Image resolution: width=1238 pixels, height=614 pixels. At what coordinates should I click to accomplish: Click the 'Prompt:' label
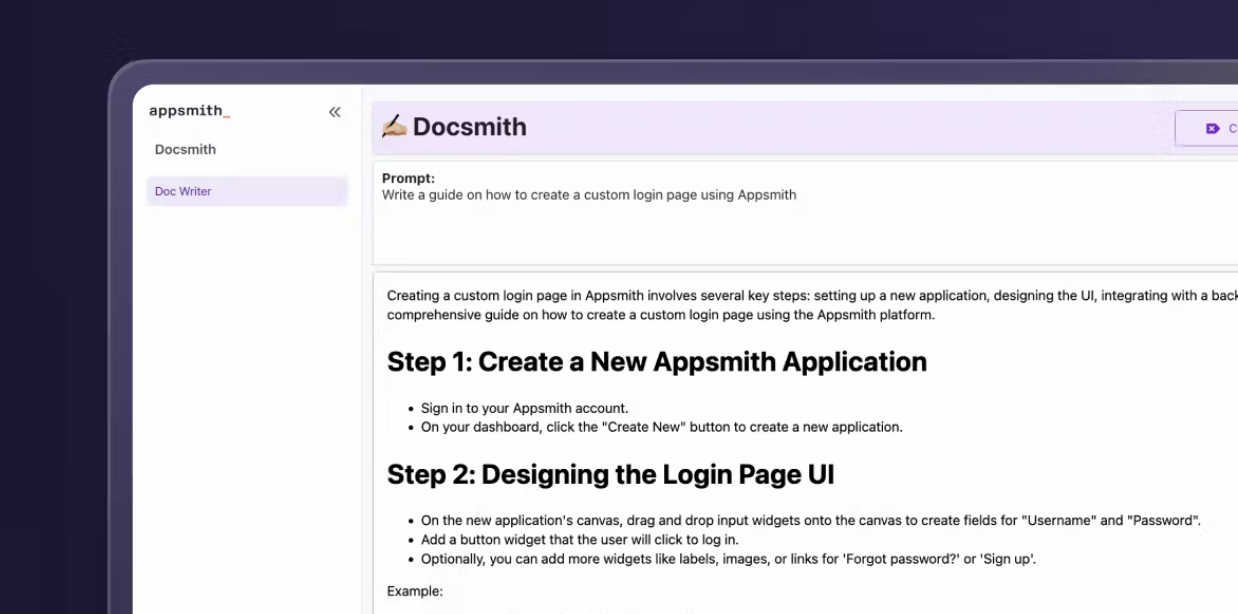pos(408,178)
